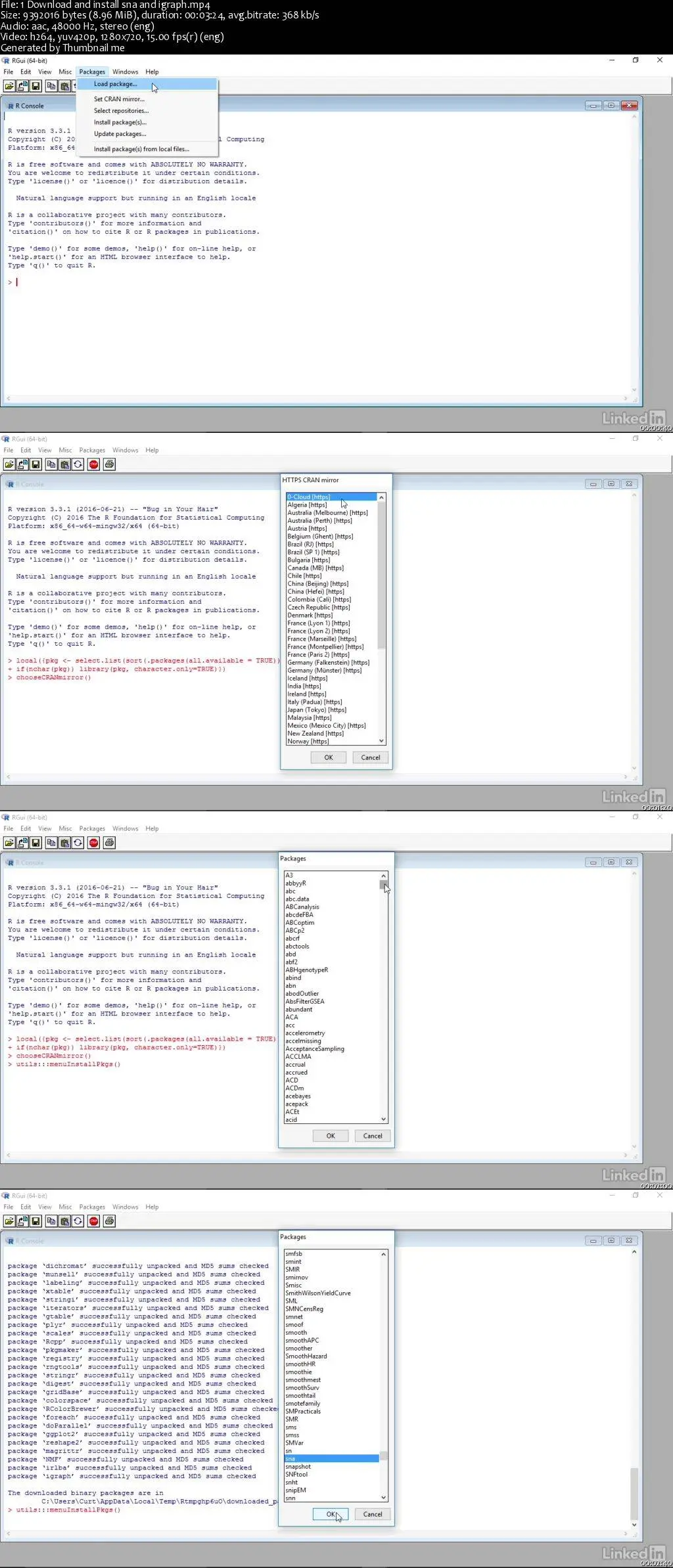Screen dimensions: 673x1568
Task: Click the scrollbar thumb in the Packages list showing A3
Action: point(383,885)
